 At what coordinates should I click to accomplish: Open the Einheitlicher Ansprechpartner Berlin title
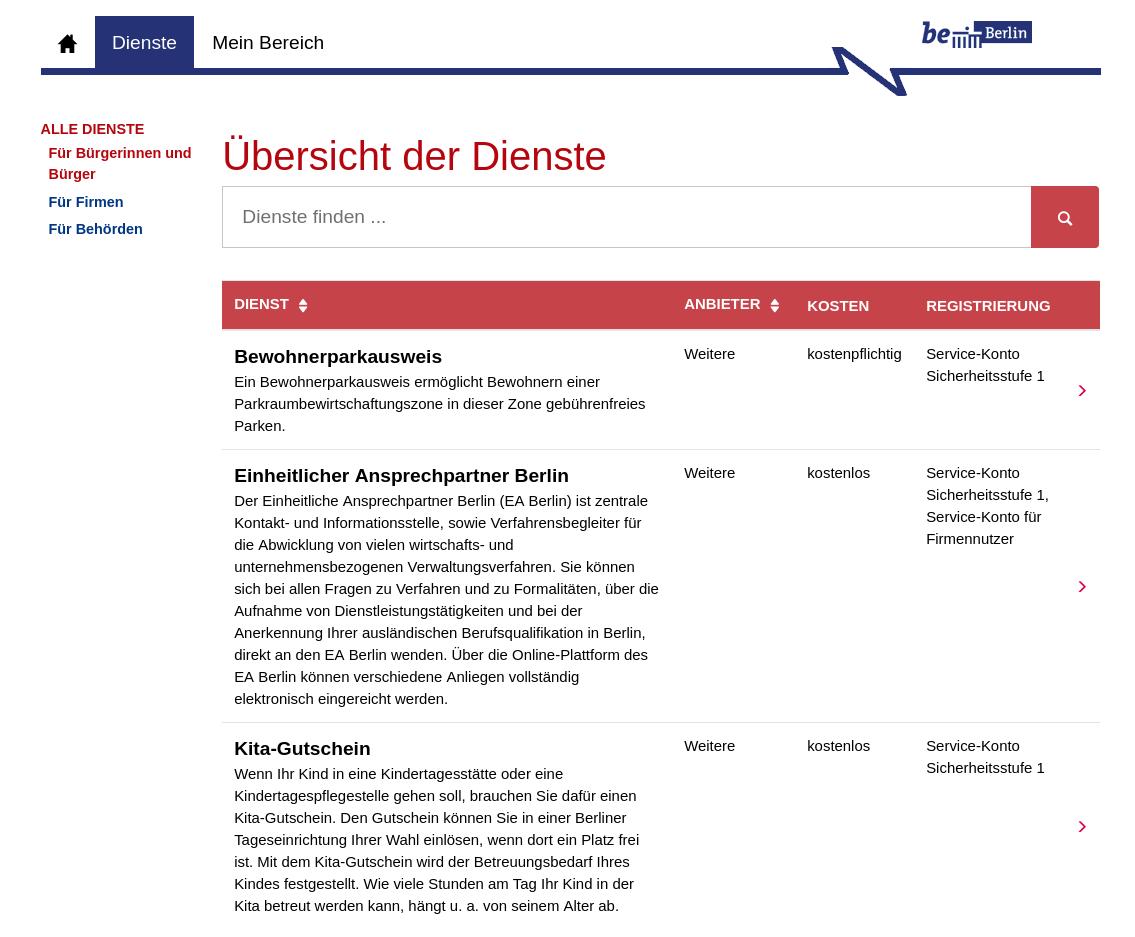coord(401,476)
